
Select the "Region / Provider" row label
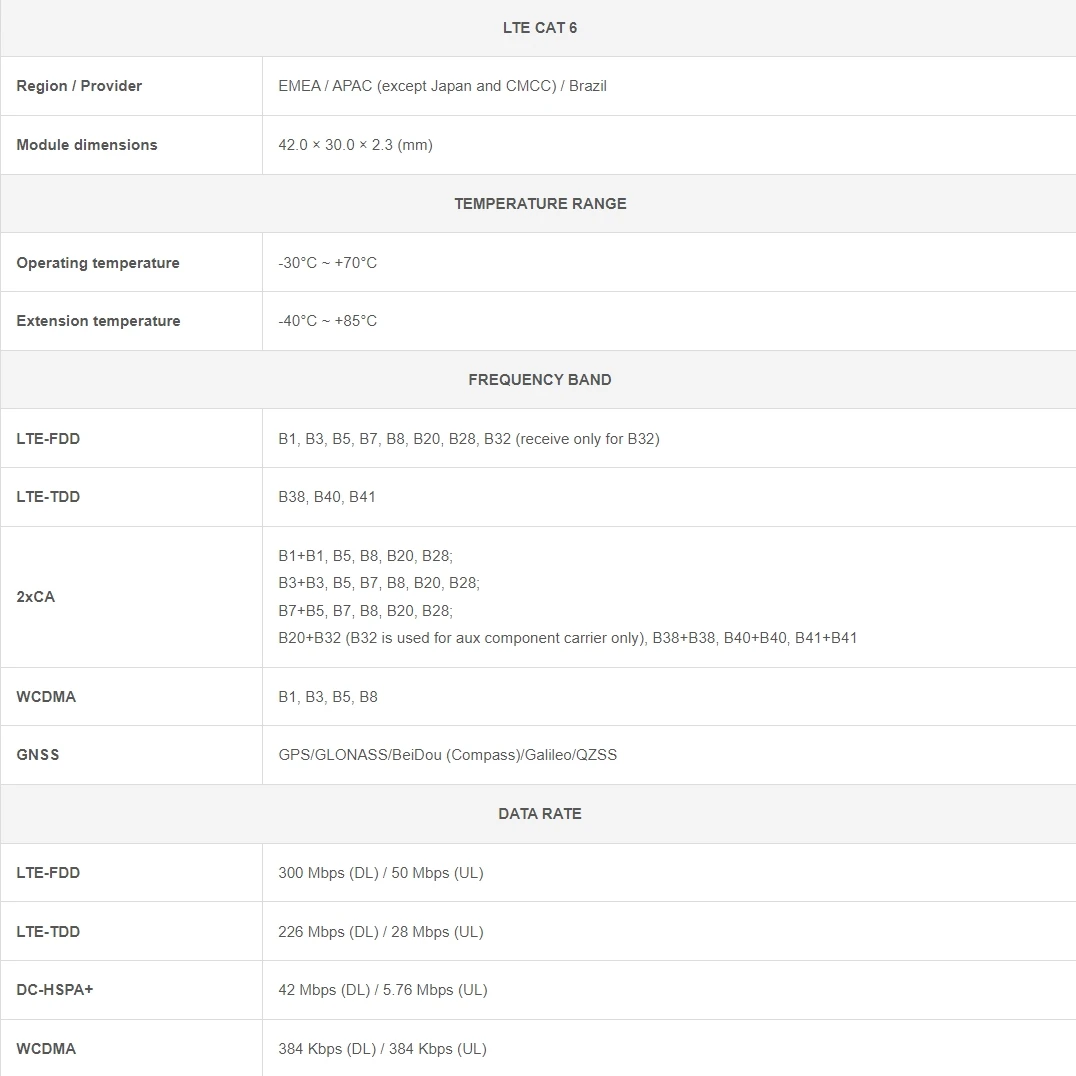pyautogui.click(x=79, y=86)
